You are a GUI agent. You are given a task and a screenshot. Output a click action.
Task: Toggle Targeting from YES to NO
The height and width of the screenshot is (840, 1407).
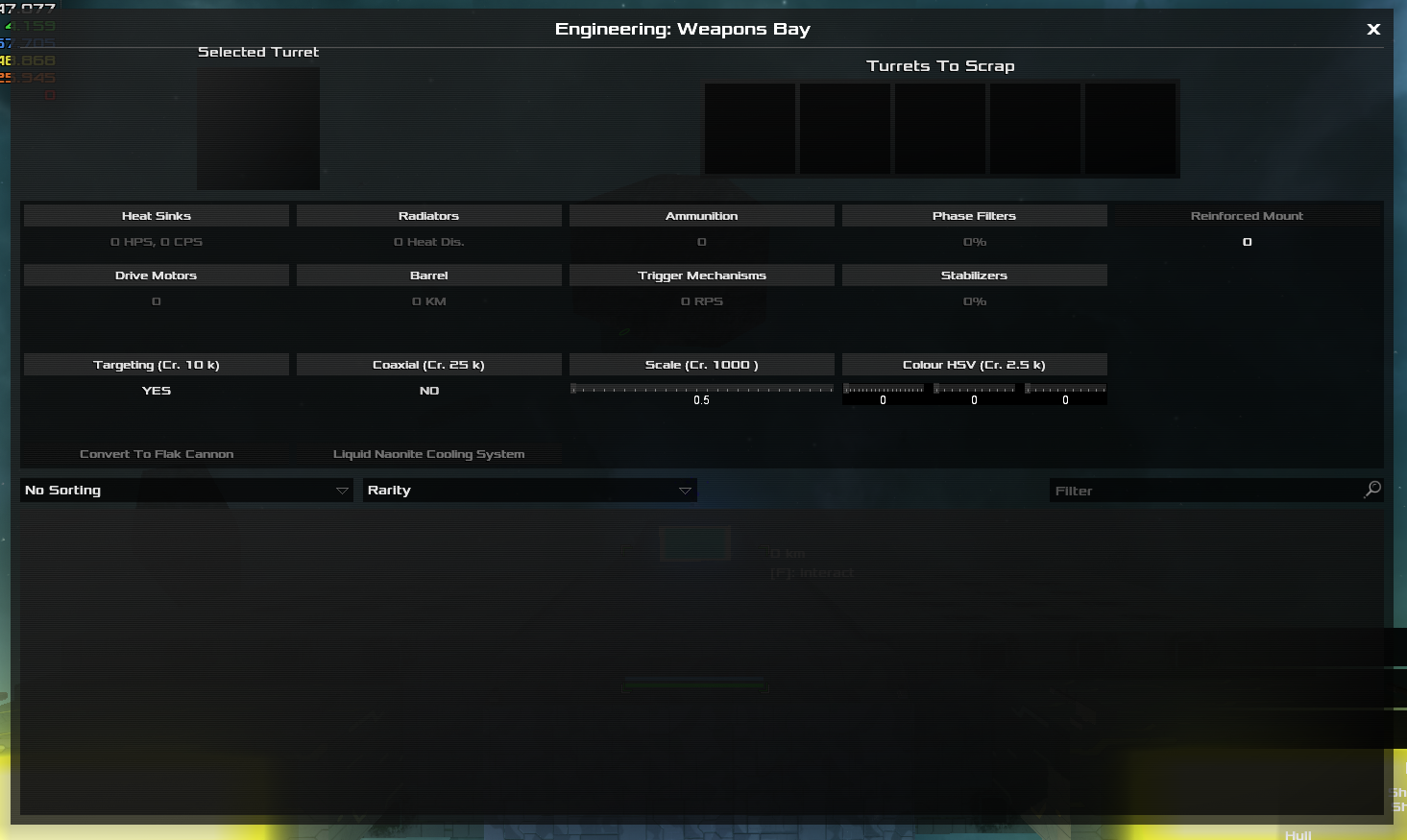[x=157, y=364]
